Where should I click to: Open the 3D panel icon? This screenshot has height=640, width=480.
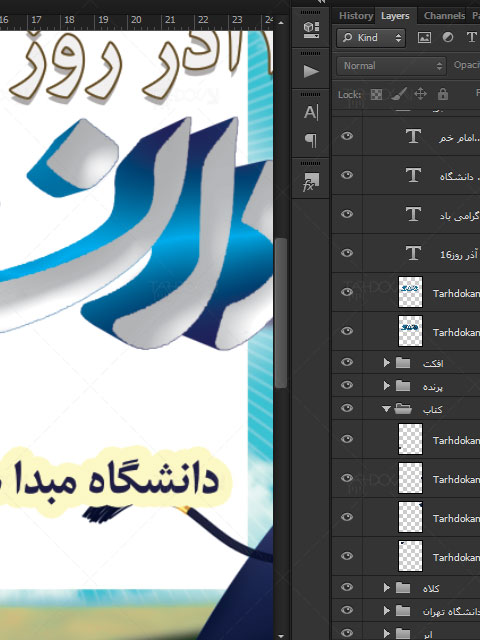[x=311, y=30]
